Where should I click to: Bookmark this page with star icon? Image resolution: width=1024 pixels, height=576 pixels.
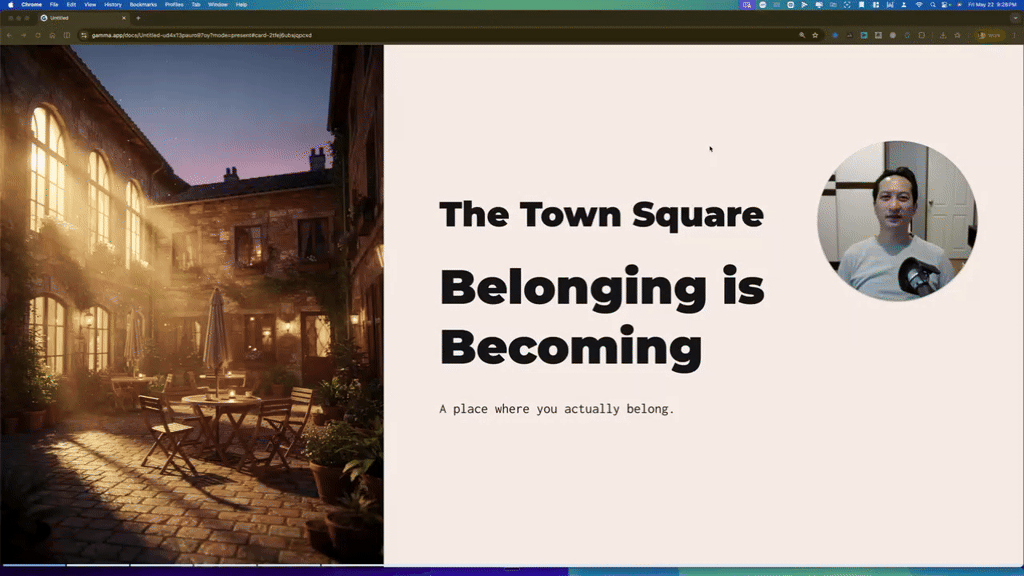point(815,35)
